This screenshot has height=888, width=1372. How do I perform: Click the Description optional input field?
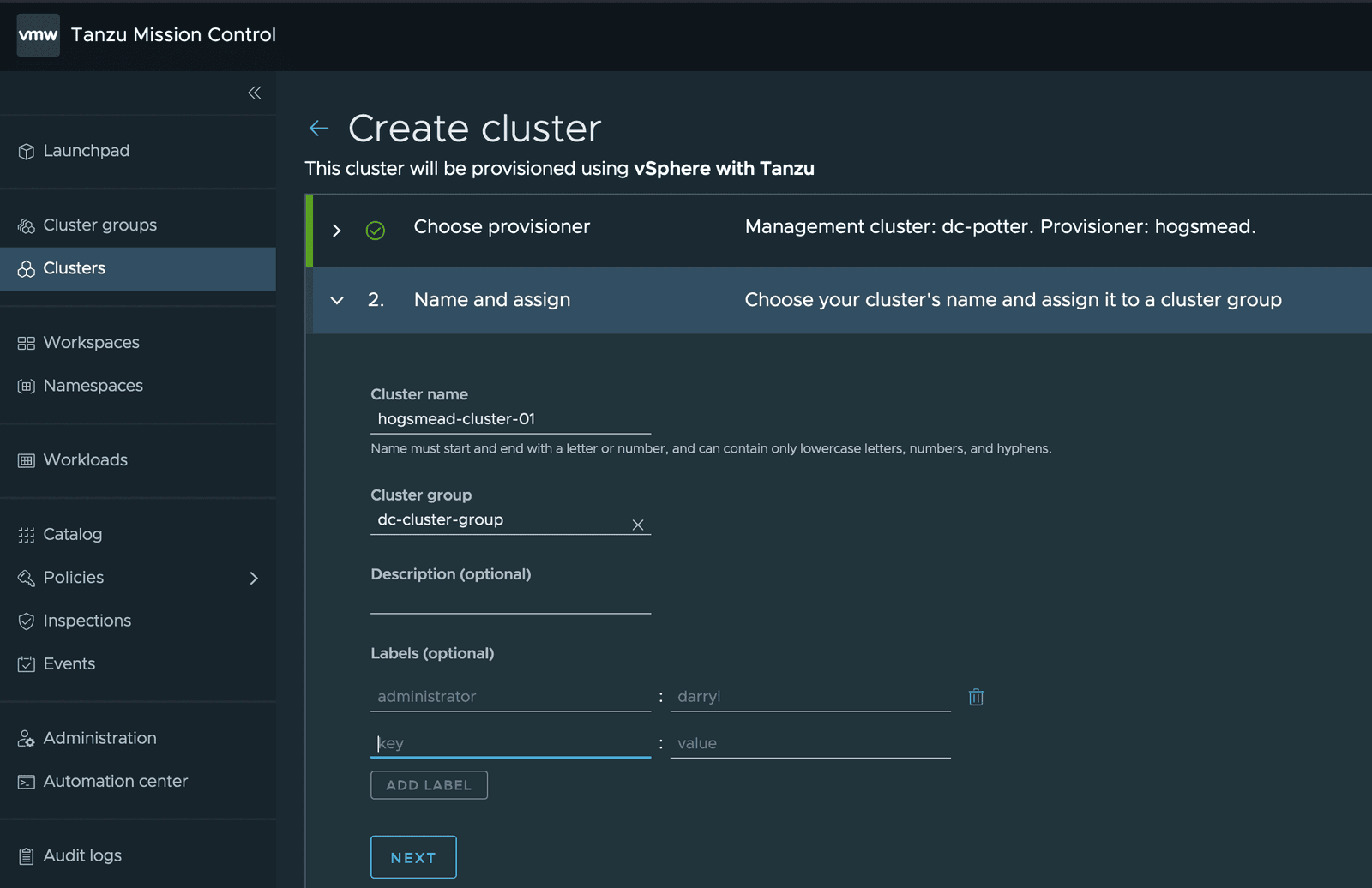(x=509, y=606)
